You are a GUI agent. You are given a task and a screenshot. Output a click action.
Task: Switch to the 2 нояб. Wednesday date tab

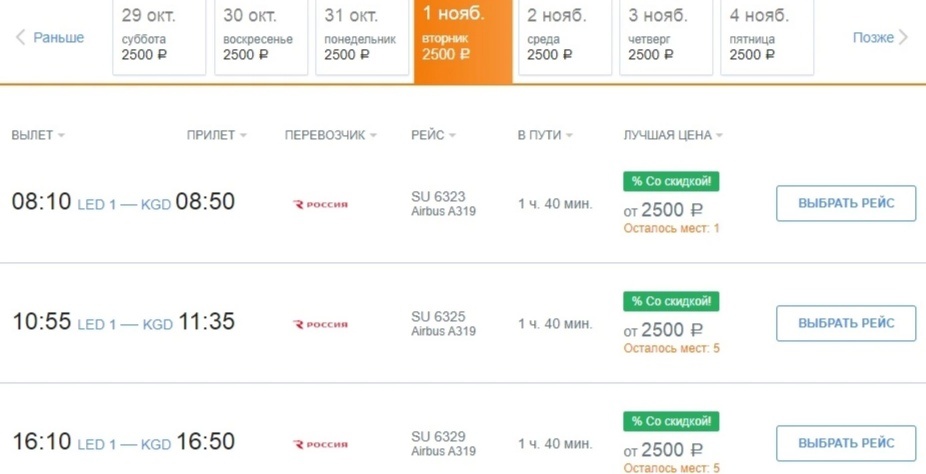coord(564,38)
